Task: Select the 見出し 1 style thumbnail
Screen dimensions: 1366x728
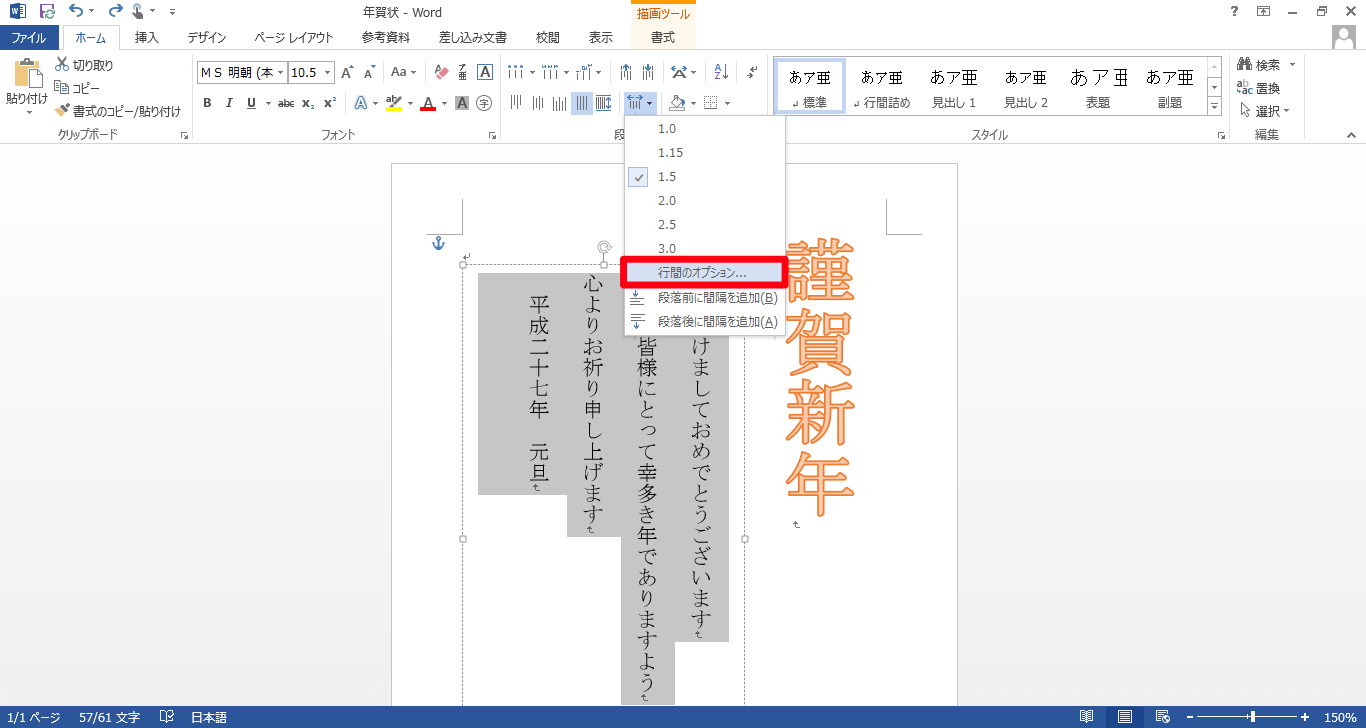Action: pos(954,86)
